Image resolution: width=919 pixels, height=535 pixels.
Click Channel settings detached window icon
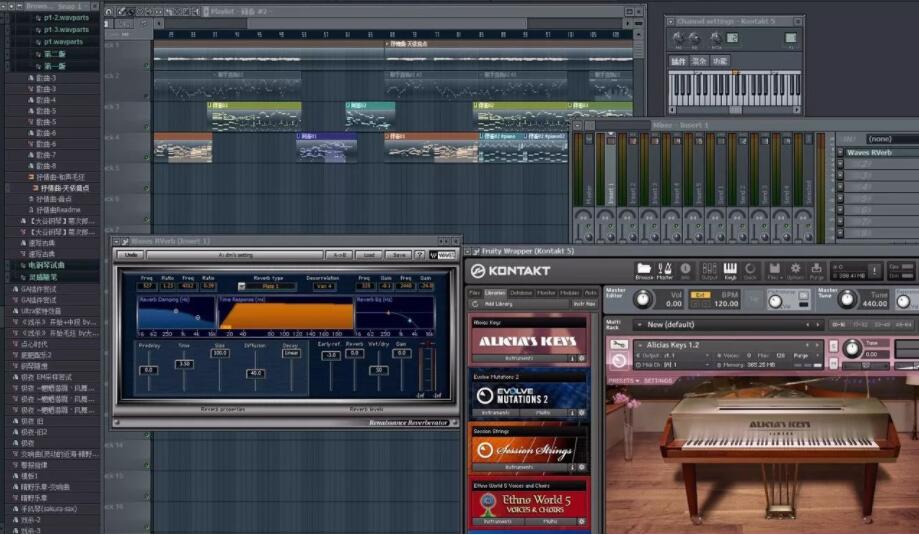(x=798, y=22)
